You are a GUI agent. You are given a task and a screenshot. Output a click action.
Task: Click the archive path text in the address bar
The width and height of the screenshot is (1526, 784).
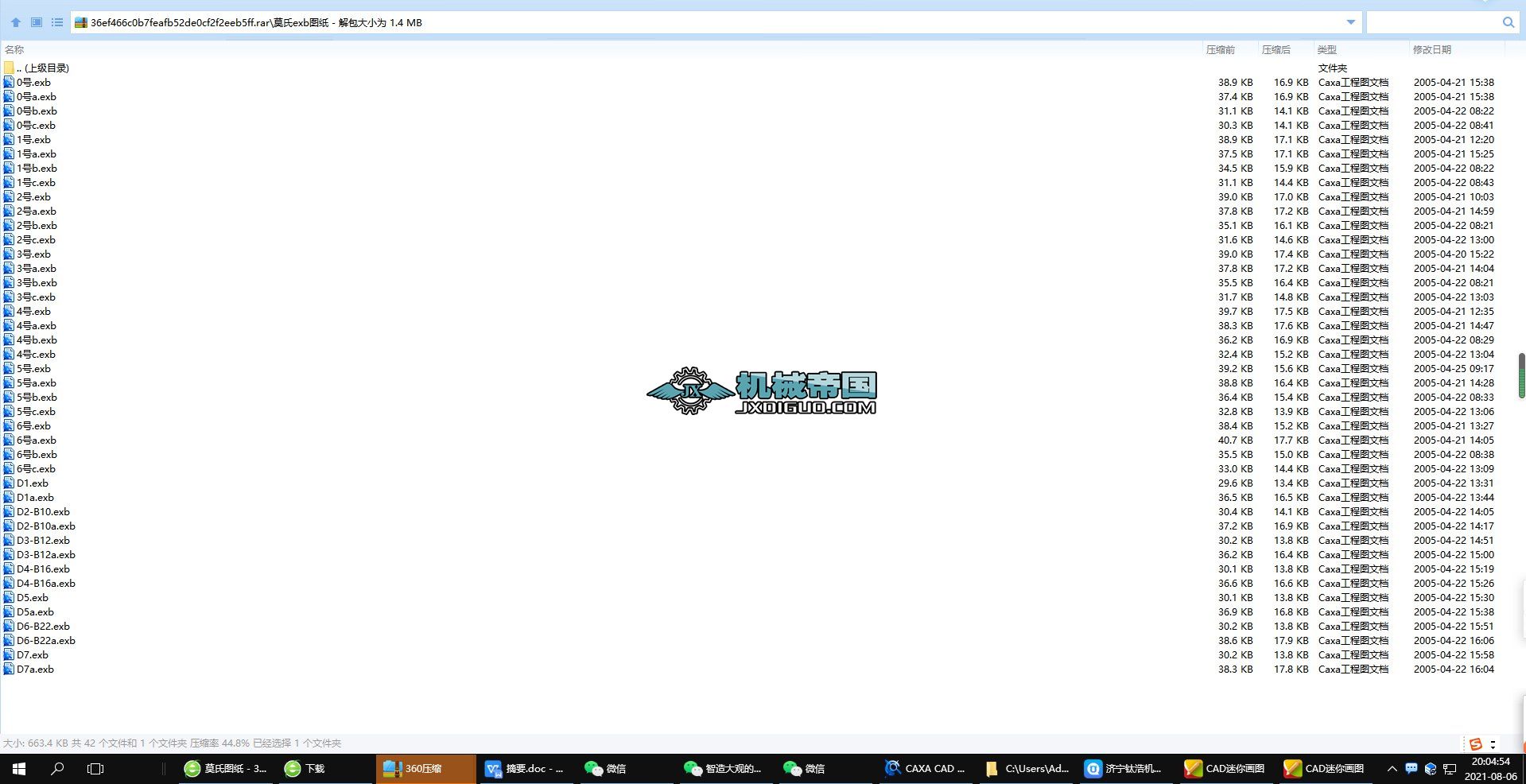pyautogui.click(x=256, y=23)
